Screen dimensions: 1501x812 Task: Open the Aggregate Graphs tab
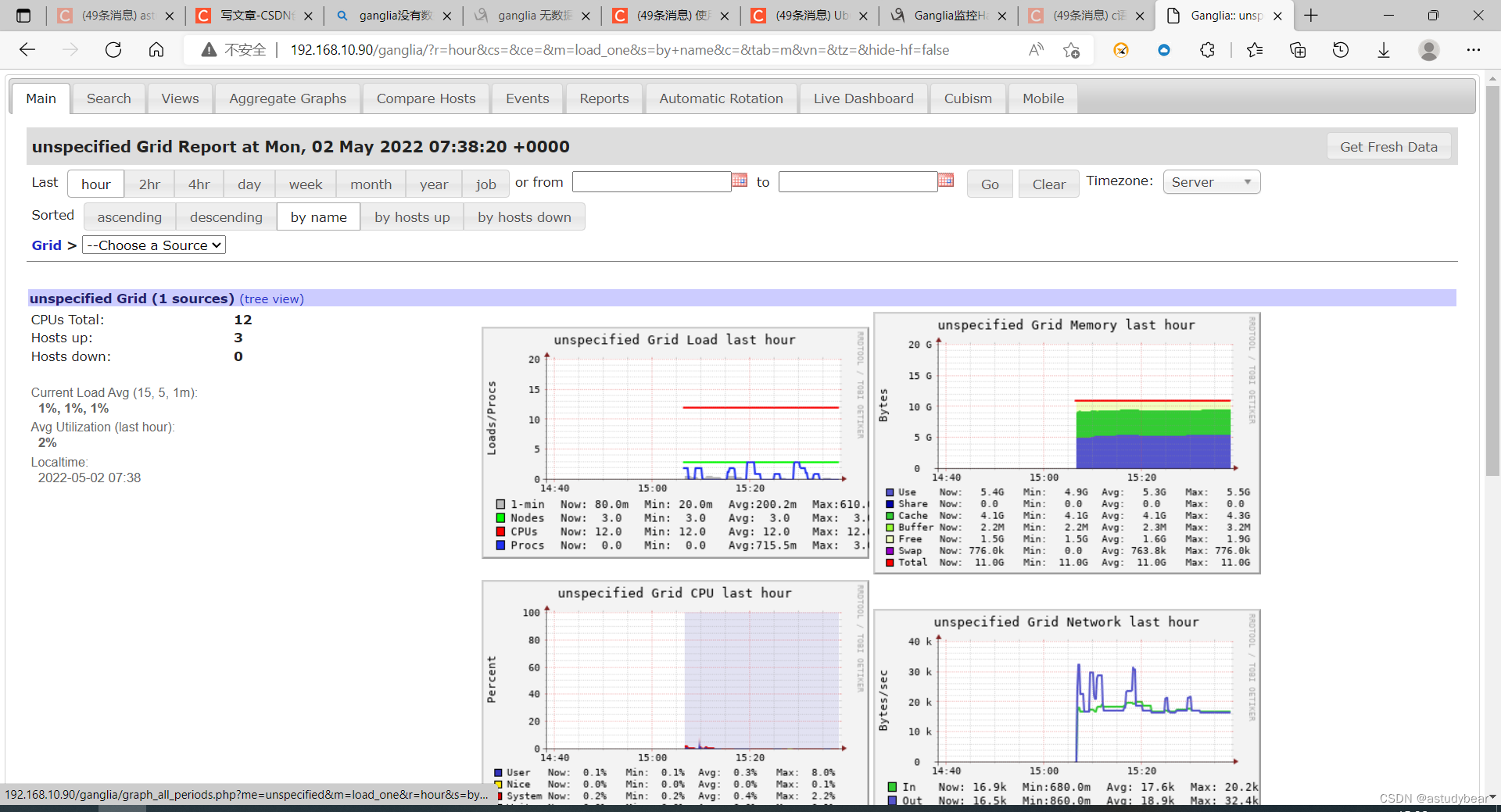(x=288, y=98)
